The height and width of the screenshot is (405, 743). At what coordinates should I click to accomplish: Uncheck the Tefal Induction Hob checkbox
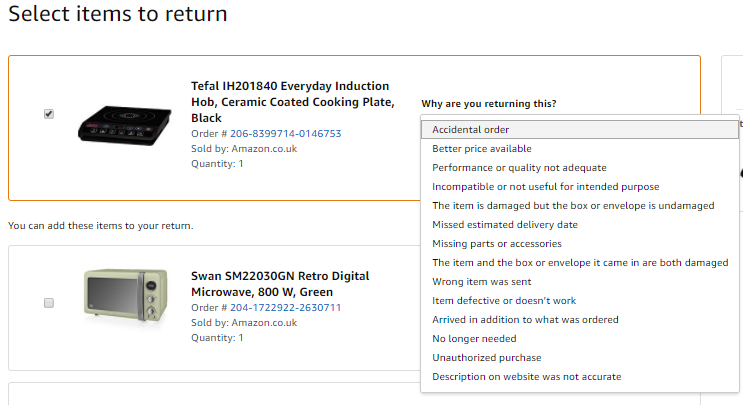(49, 114)
